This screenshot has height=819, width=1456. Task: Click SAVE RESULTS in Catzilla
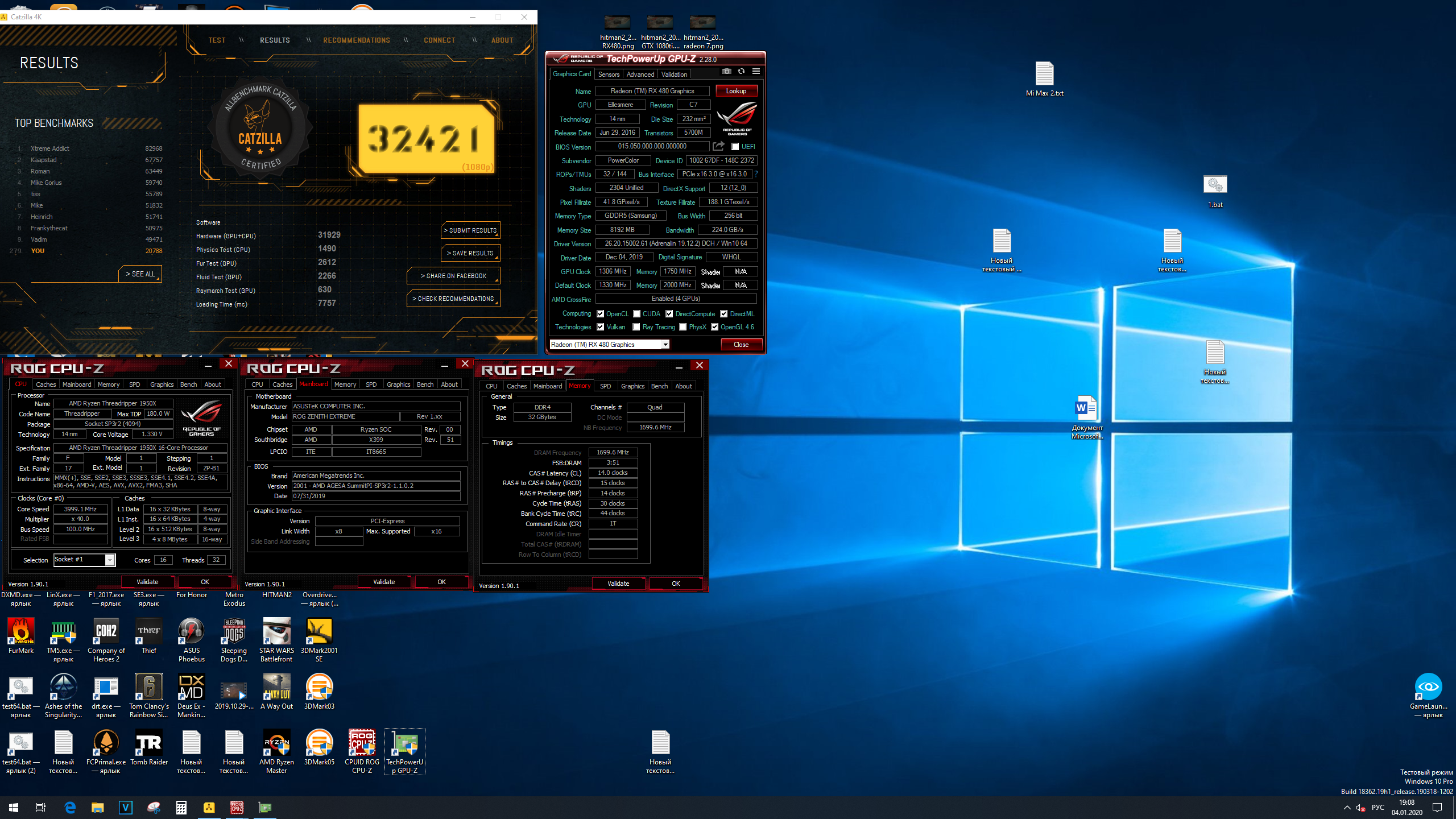(470, 253)
